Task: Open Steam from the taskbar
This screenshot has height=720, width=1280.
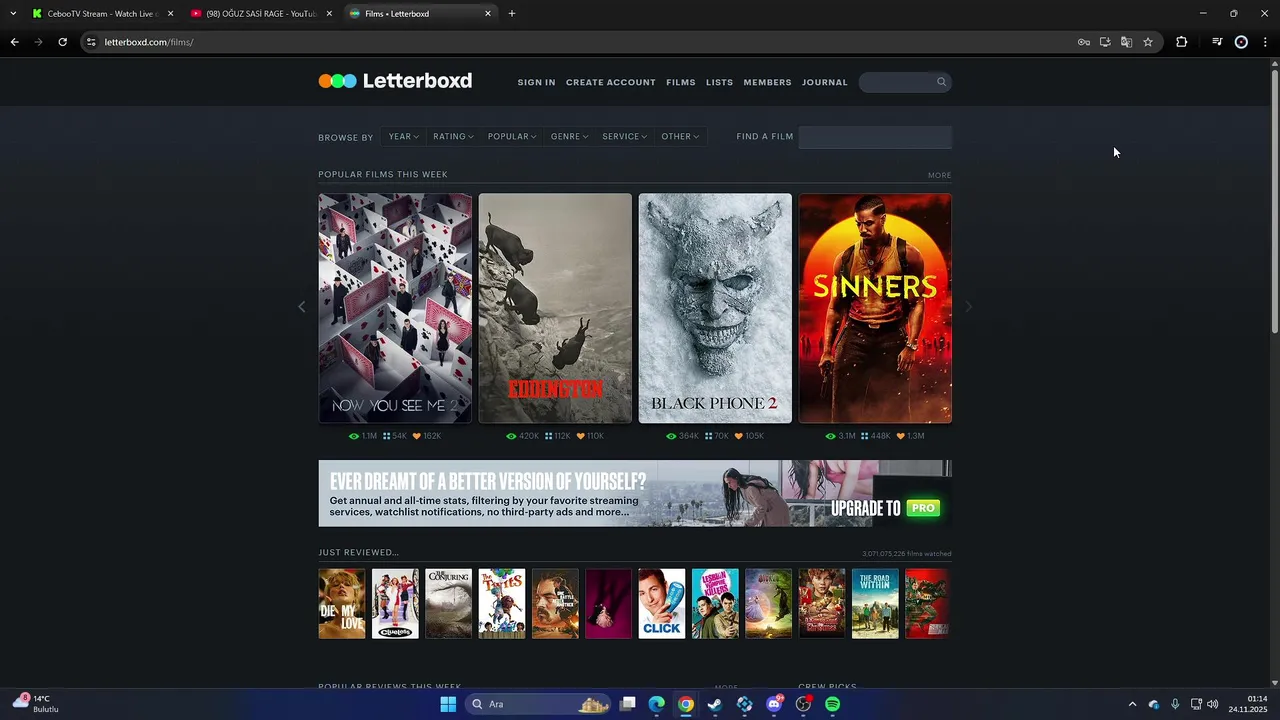Action: (715, 704)
